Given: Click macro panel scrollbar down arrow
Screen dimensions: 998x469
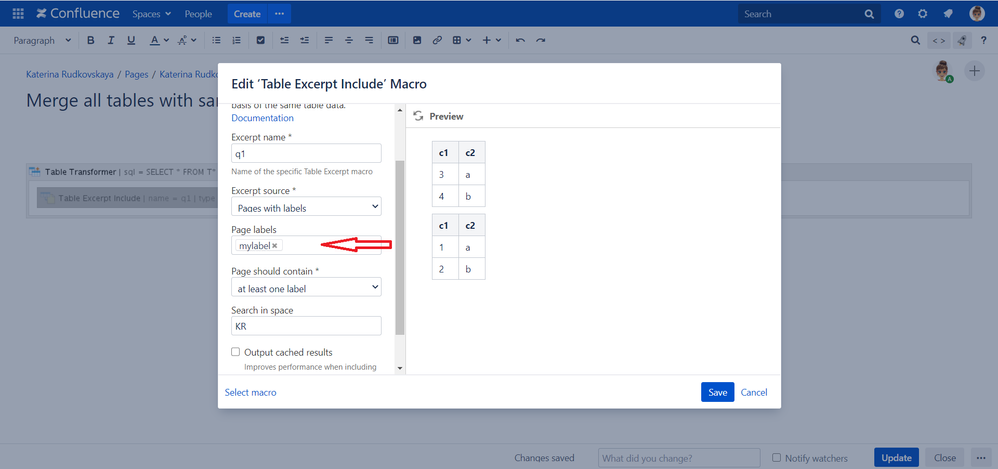Looking at the screenshot, I should [400, 368].
